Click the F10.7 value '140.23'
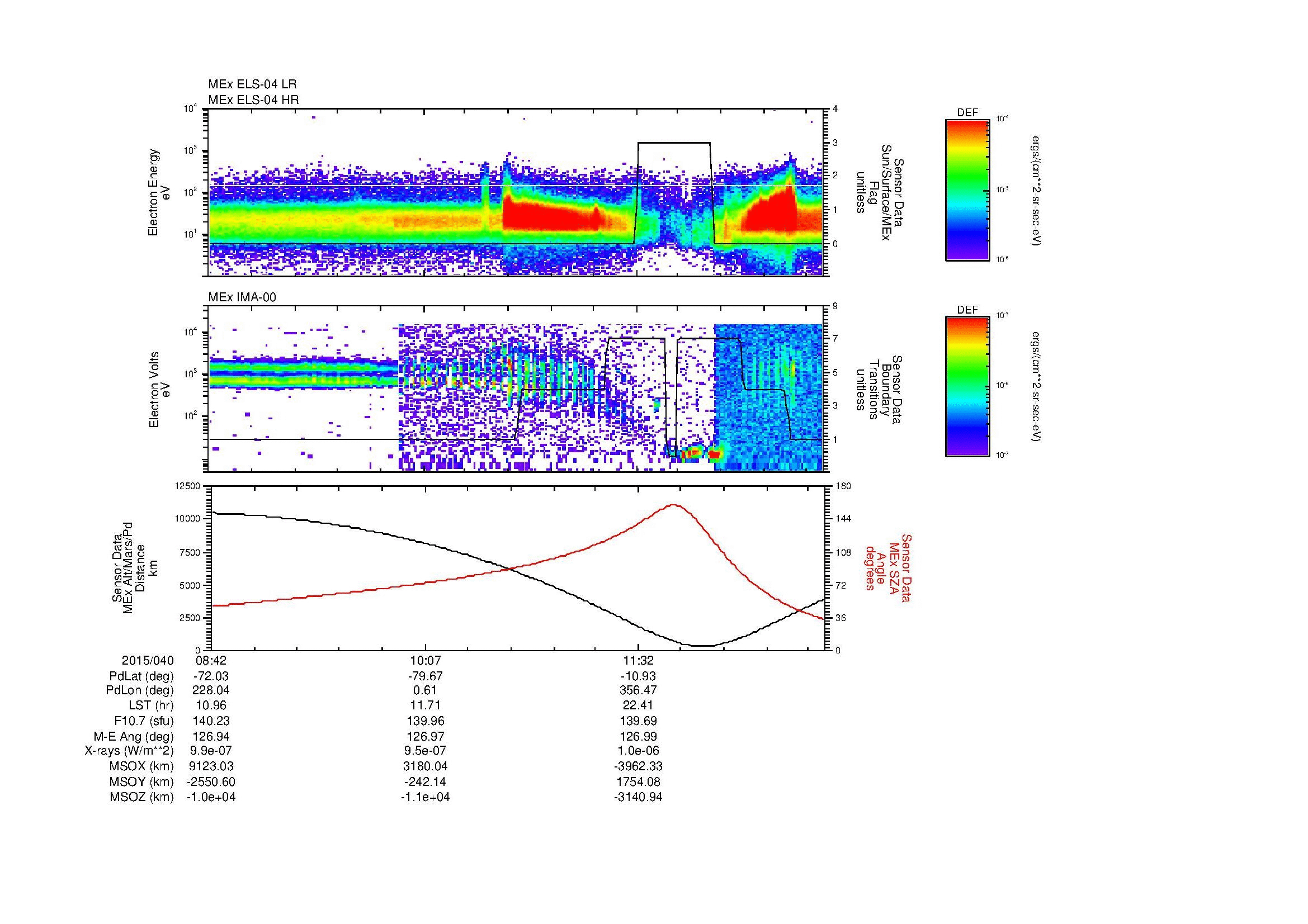This screenshot has width=1308, height=924. [211, 721]
